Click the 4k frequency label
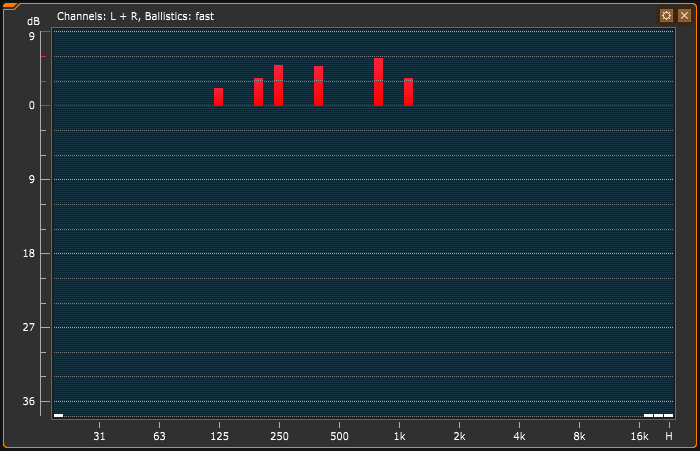The height and width of the screenshot is (451, 700). click(x=519, y=436)
